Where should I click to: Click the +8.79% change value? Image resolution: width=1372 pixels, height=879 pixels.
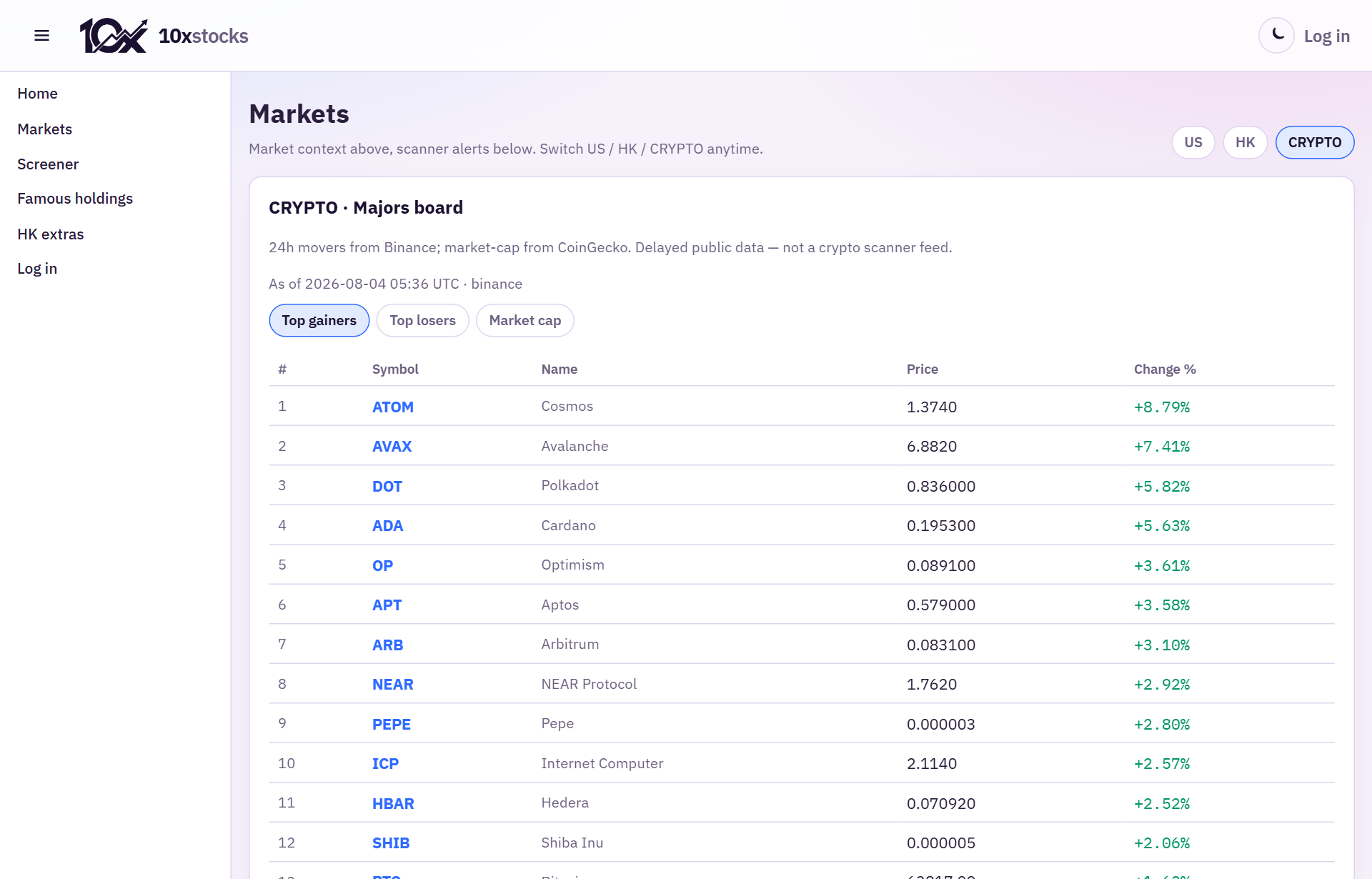(x=1162, y=407)
